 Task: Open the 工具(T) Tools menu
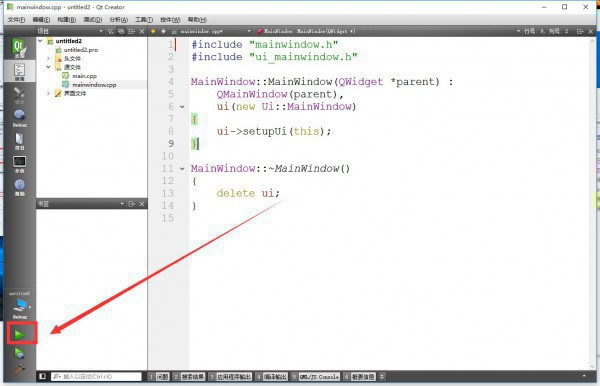tap(144, 20)
